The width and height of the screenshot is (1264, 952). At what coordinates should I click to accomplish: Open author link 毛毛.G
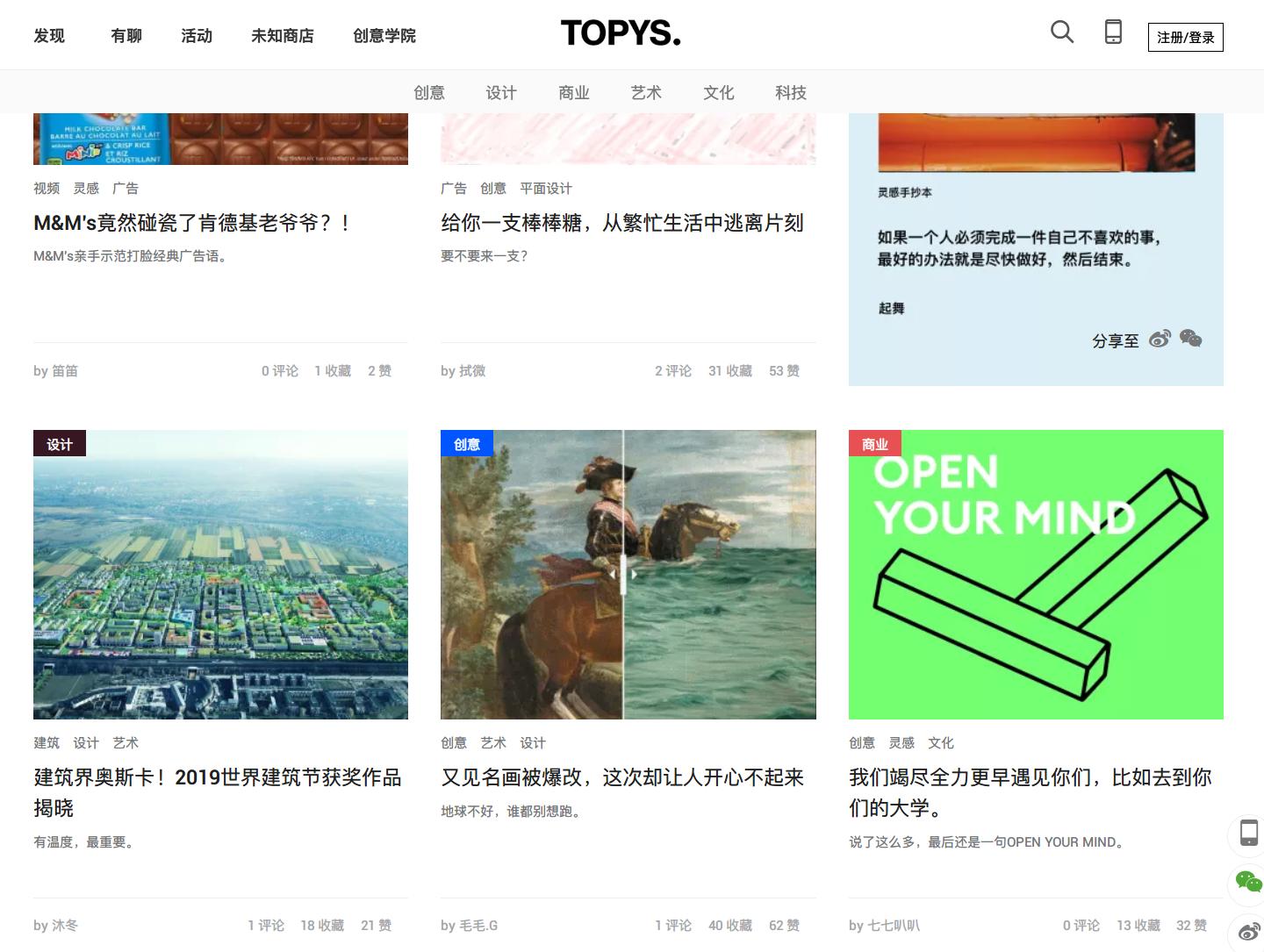coord(480,925)
